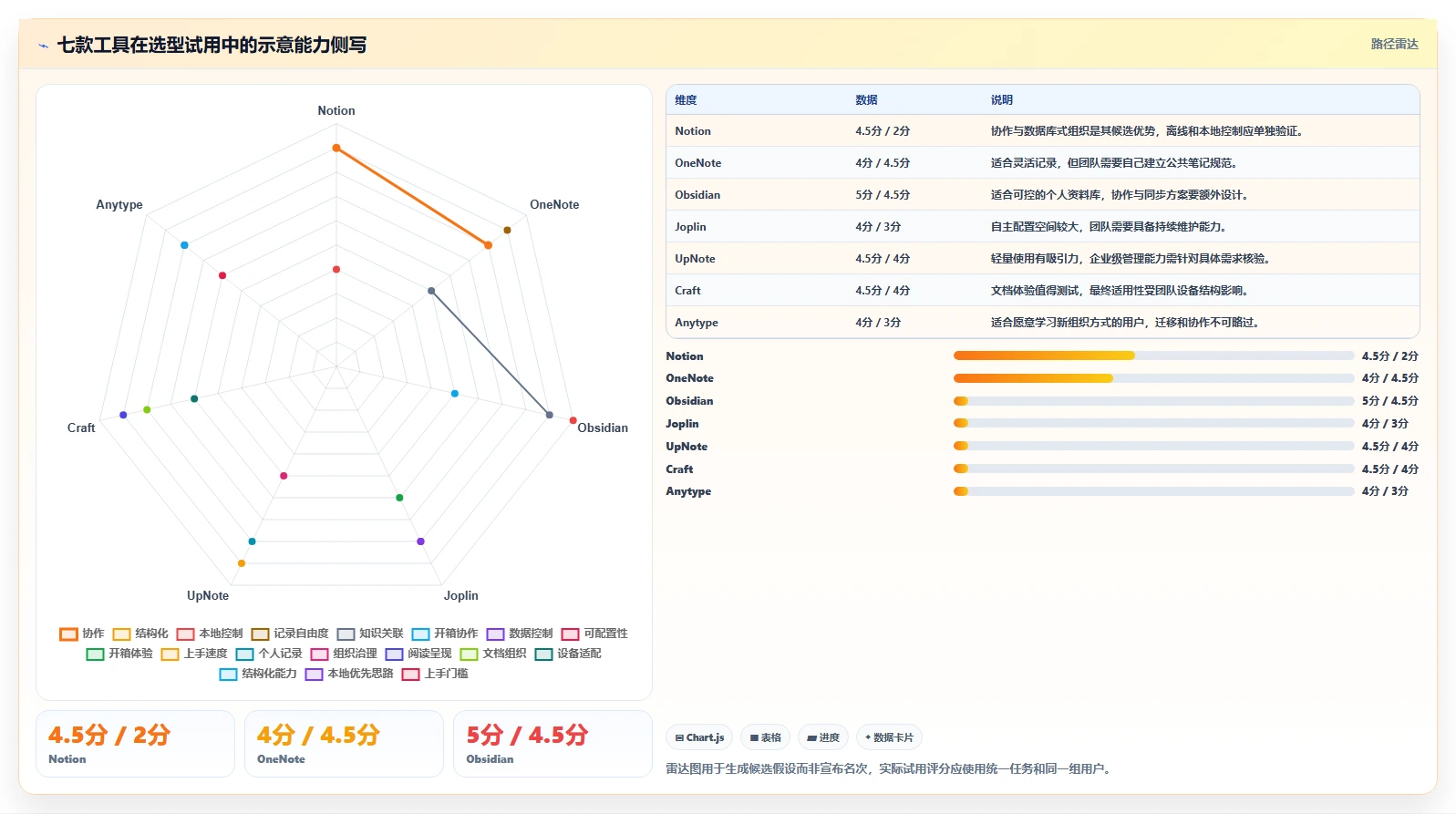1456x814 pixels.
Task: Toggle the 协作 legend series
Action: [x=82, y=634]
